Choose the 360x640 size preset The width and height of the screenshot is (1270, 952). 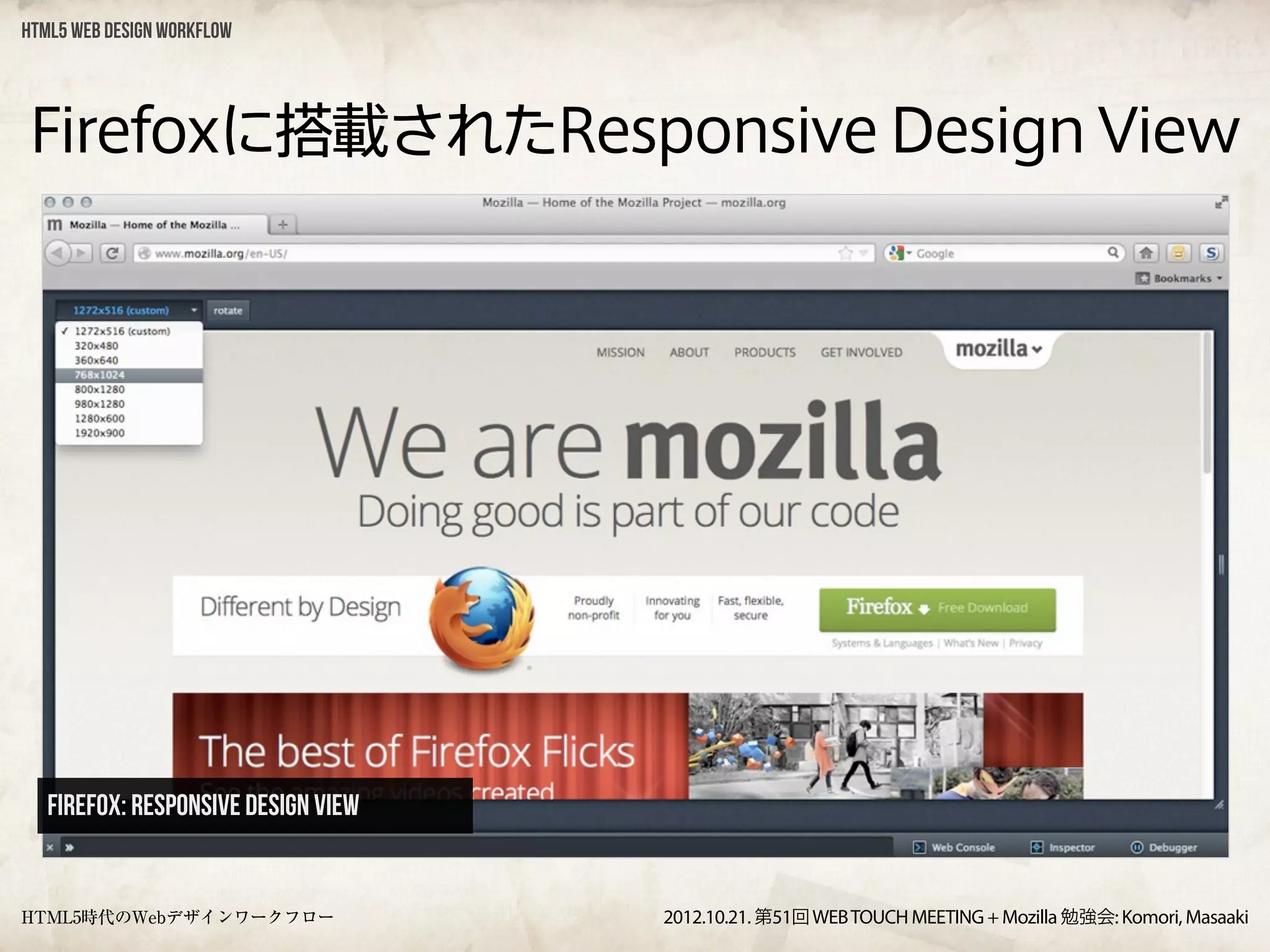pyautogui.click(x=129, y=360)
